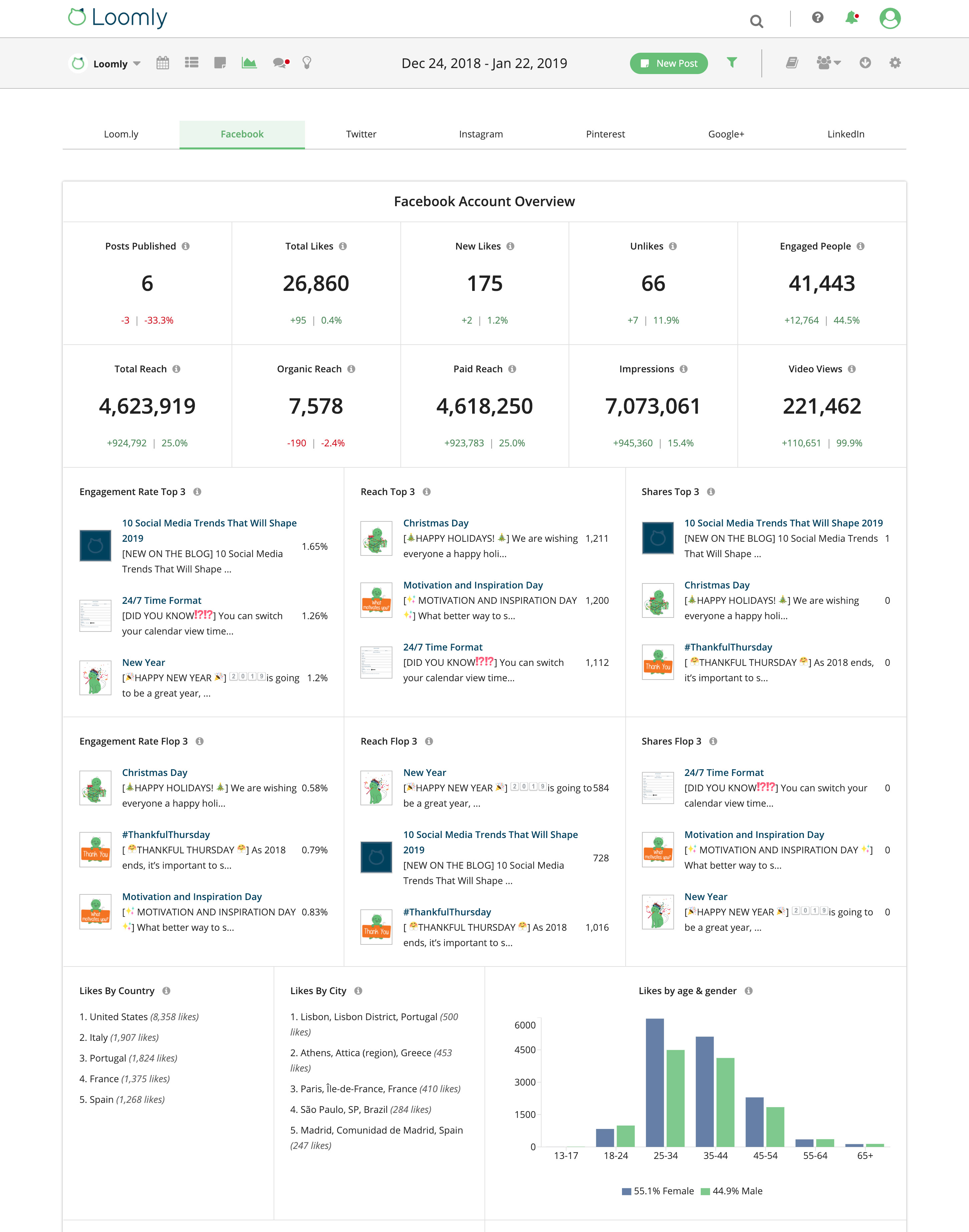Click the Reach Flop 3 info icon
This screenshot has width=969, height=1232.
[x=429, y=741]
